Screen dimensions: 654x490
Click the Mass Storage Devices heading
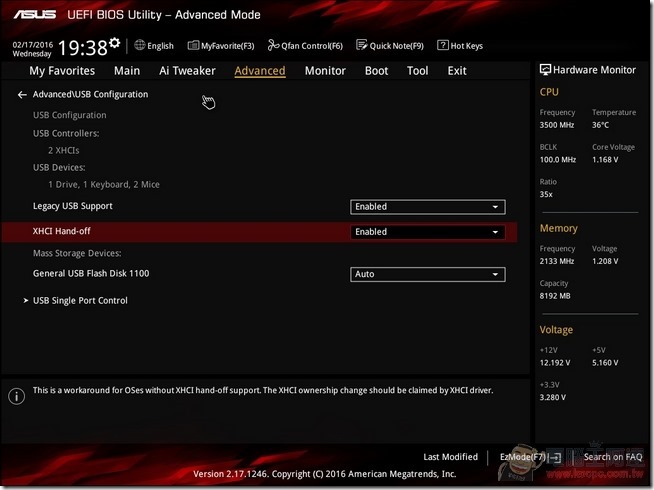(77, 253)
